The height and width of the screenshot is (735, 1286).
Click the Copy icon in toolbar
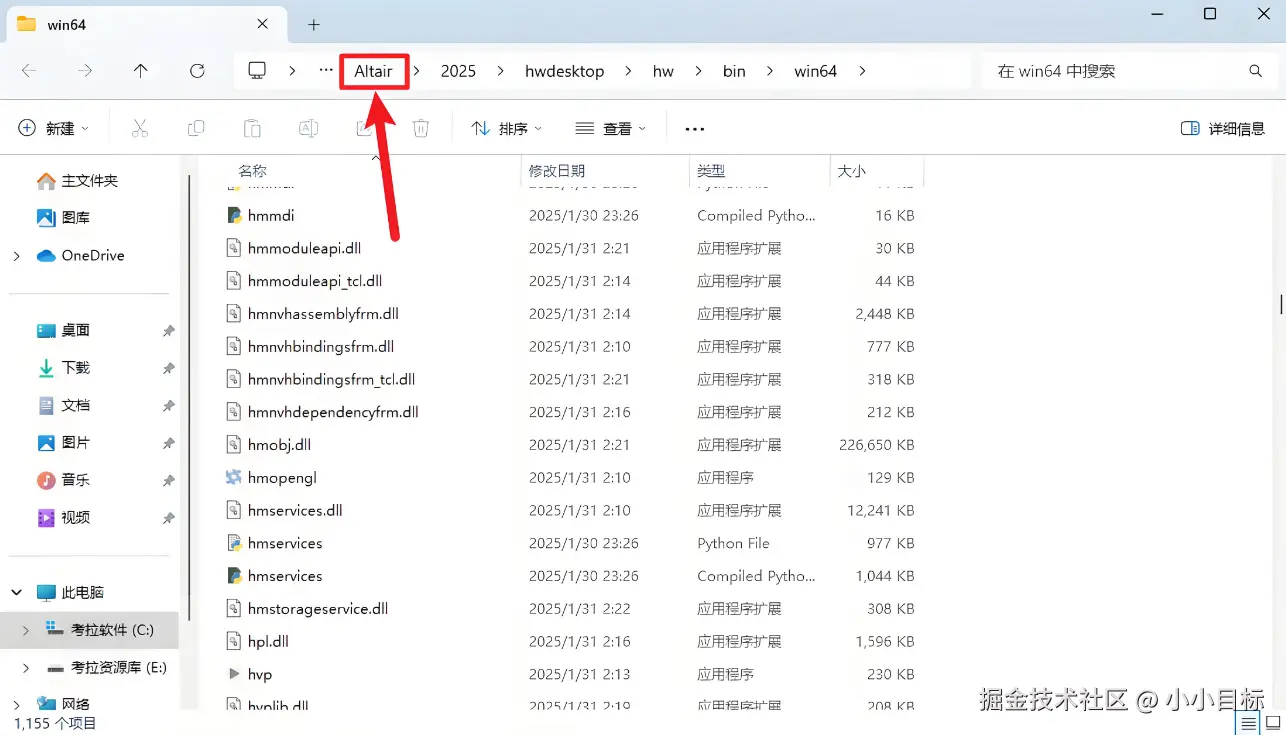pos(196,128)
